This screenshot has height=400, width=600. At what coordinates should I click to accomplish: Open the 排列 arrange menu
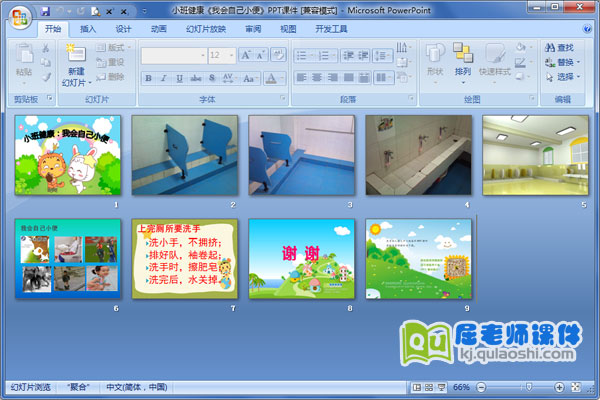click(463, 62)
